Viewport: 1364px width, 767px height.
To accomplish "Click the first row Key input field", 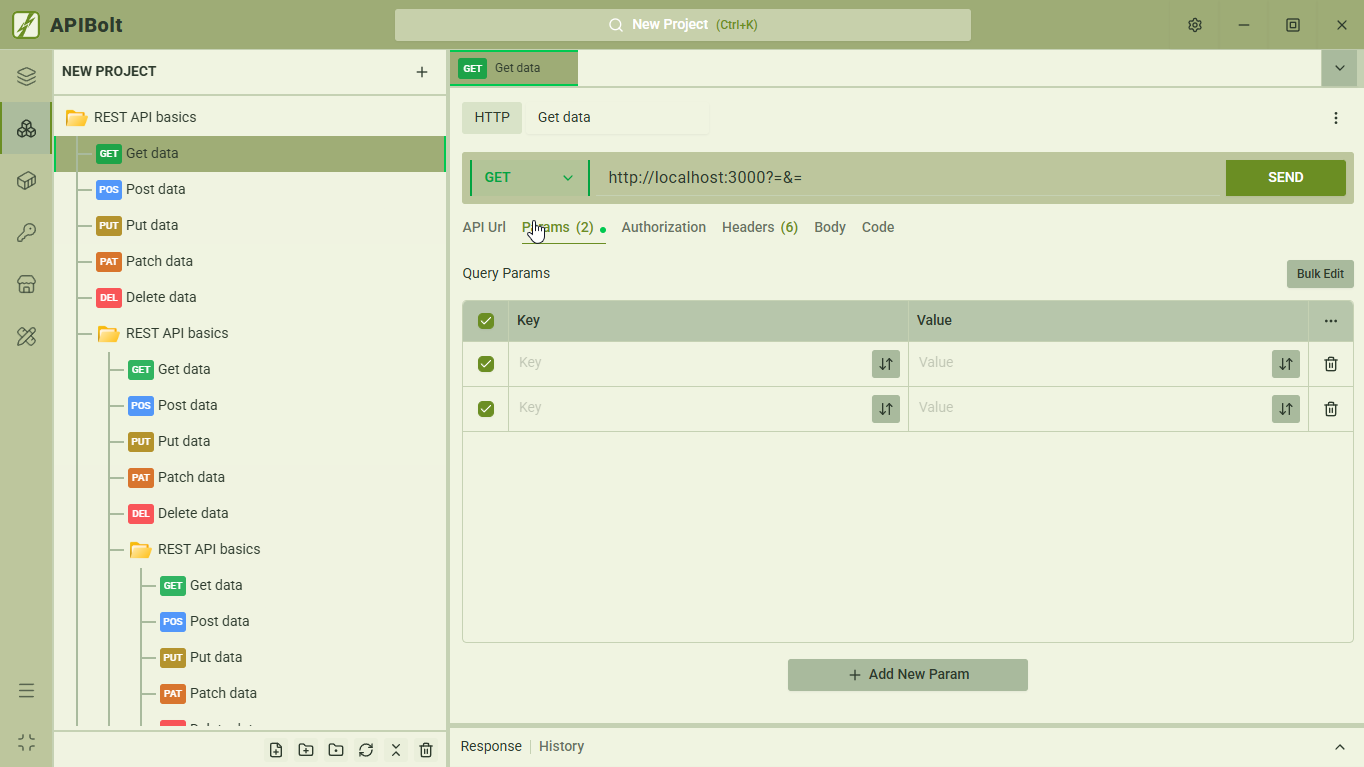I will (x=690, y=363).
